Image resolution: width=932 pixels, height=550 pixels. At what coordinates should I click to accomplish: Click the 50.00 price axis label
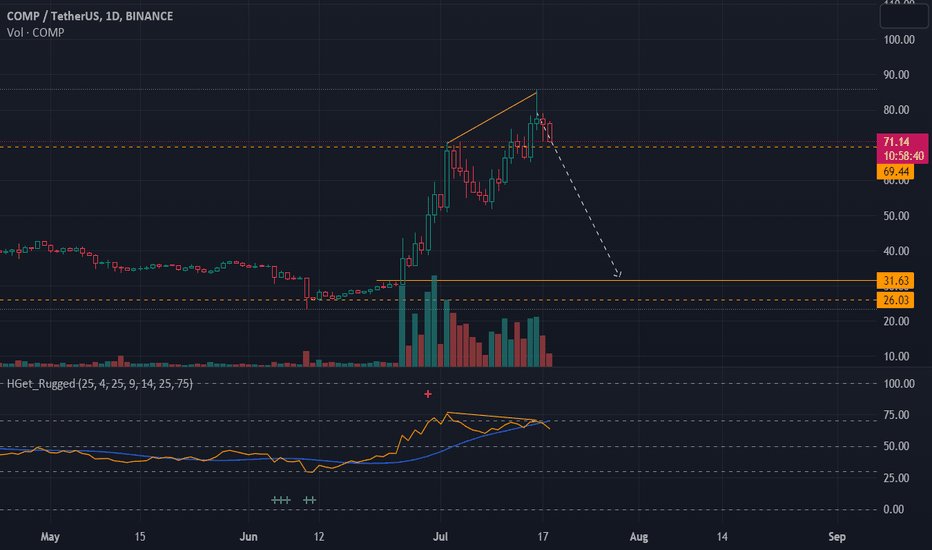click(x=896, y=216)
